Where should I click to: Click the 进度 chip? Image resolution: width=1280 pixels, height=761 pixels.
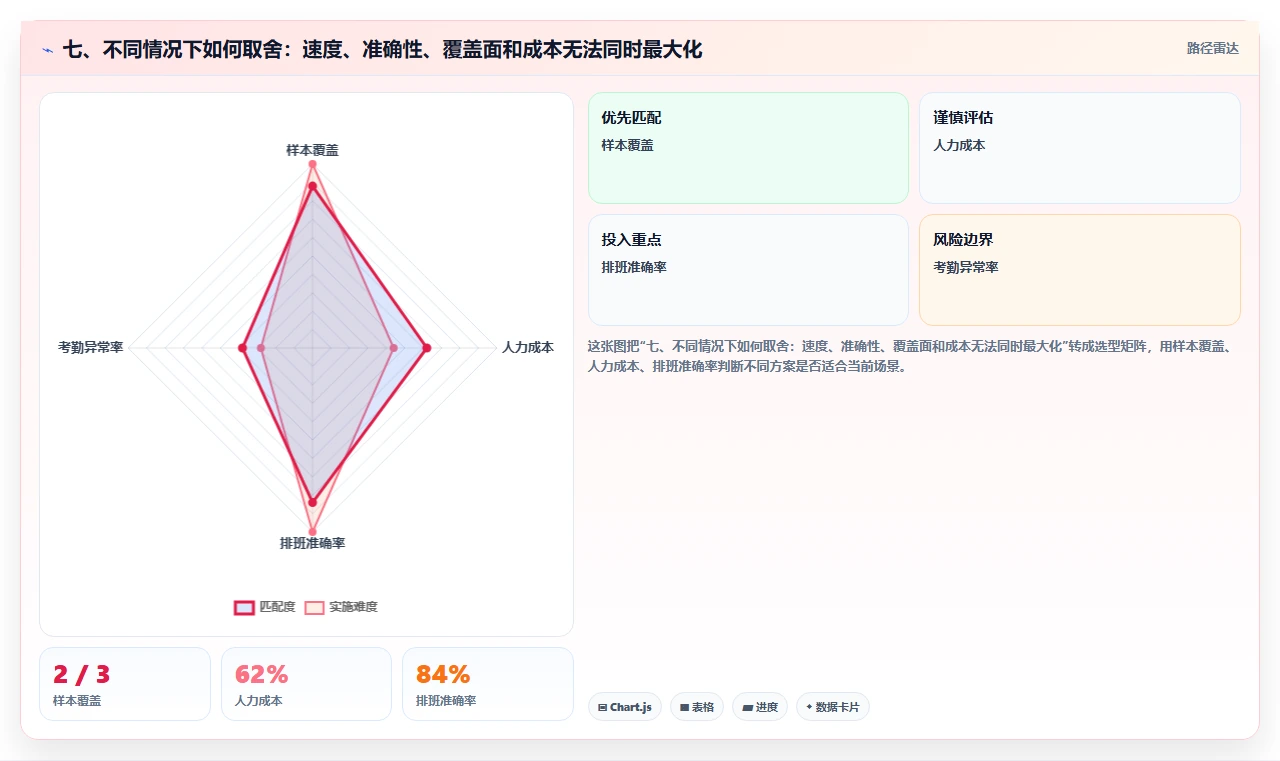point(760,707)
